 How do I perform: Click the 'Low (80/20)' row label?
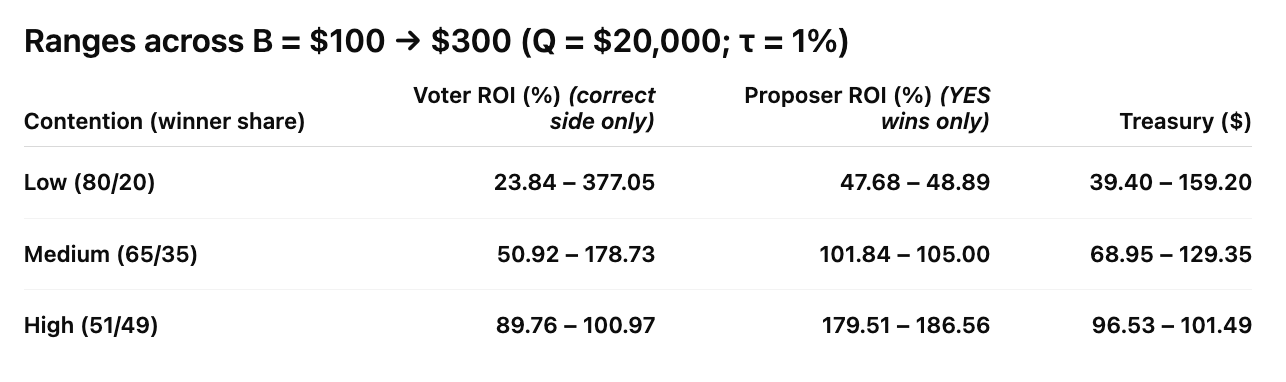[x=89, y=183]
